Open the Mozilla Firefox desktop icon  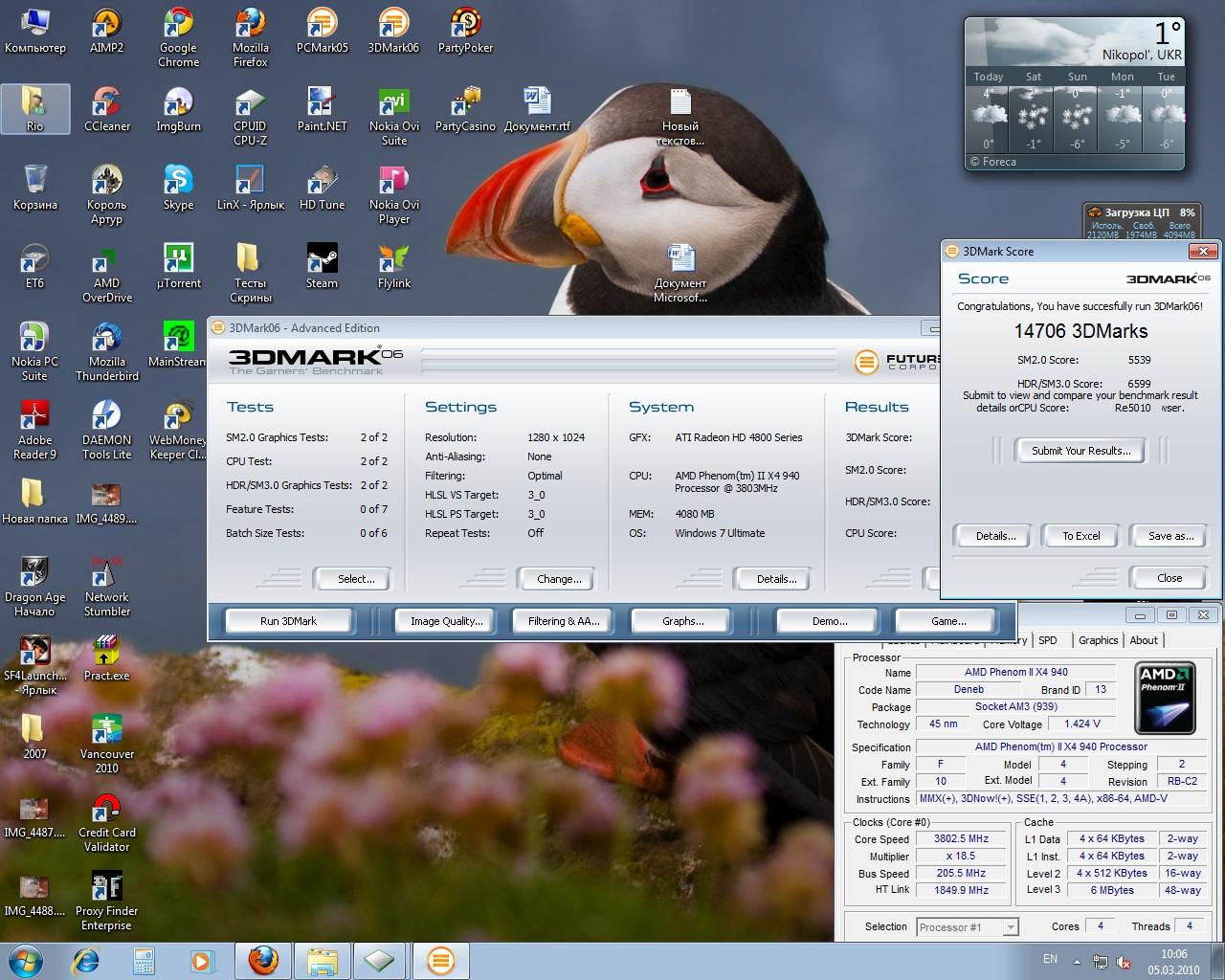point(250,37)
